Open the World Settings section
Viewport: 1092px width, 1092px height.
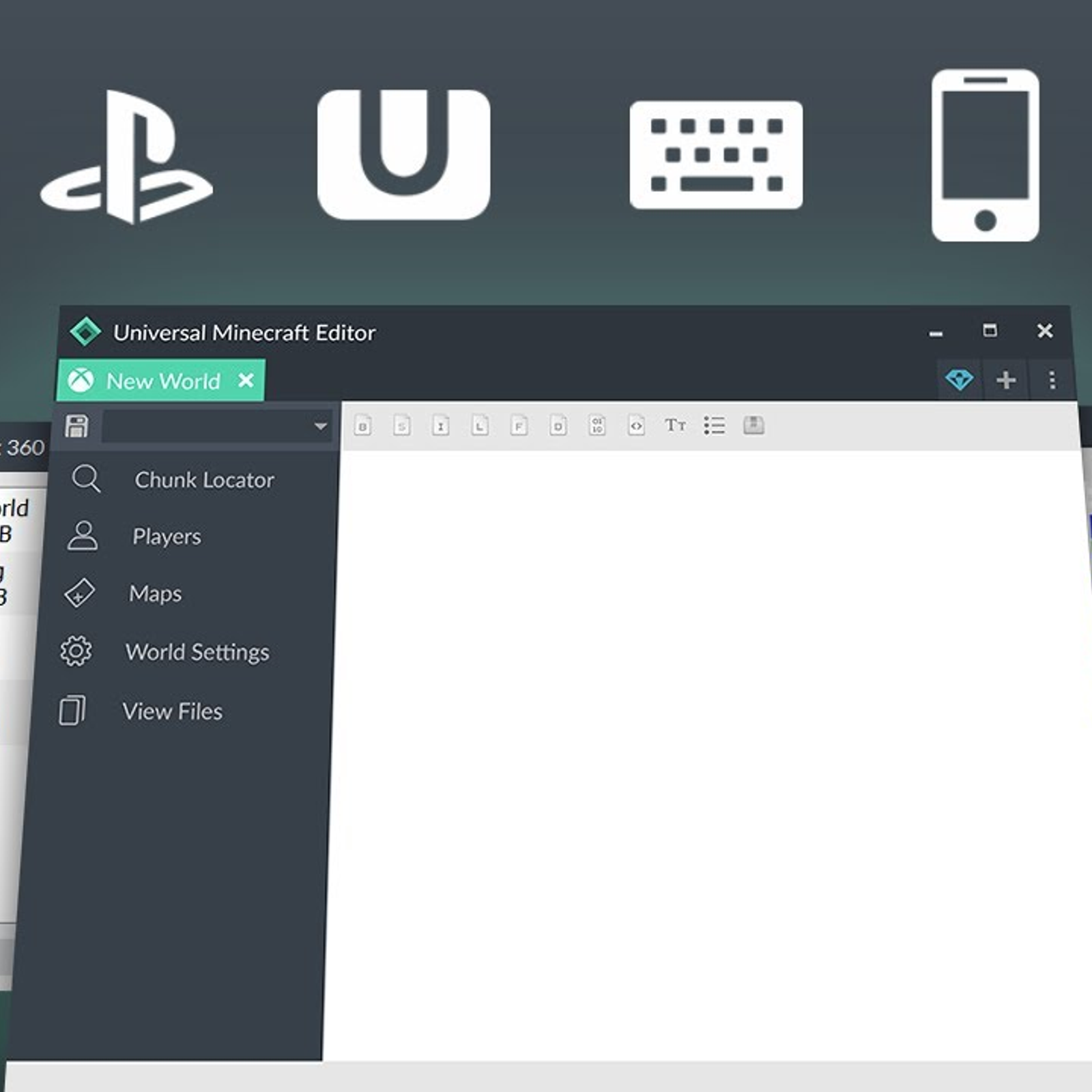[x=197, y=652]
